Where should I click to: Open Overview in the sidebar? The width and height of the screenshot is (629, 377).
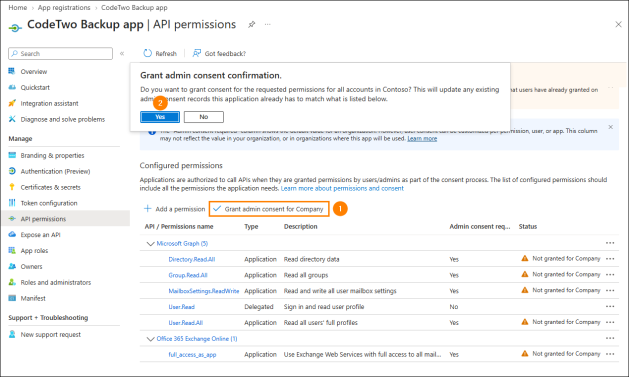pyautogui.click(x=34, y=71)
